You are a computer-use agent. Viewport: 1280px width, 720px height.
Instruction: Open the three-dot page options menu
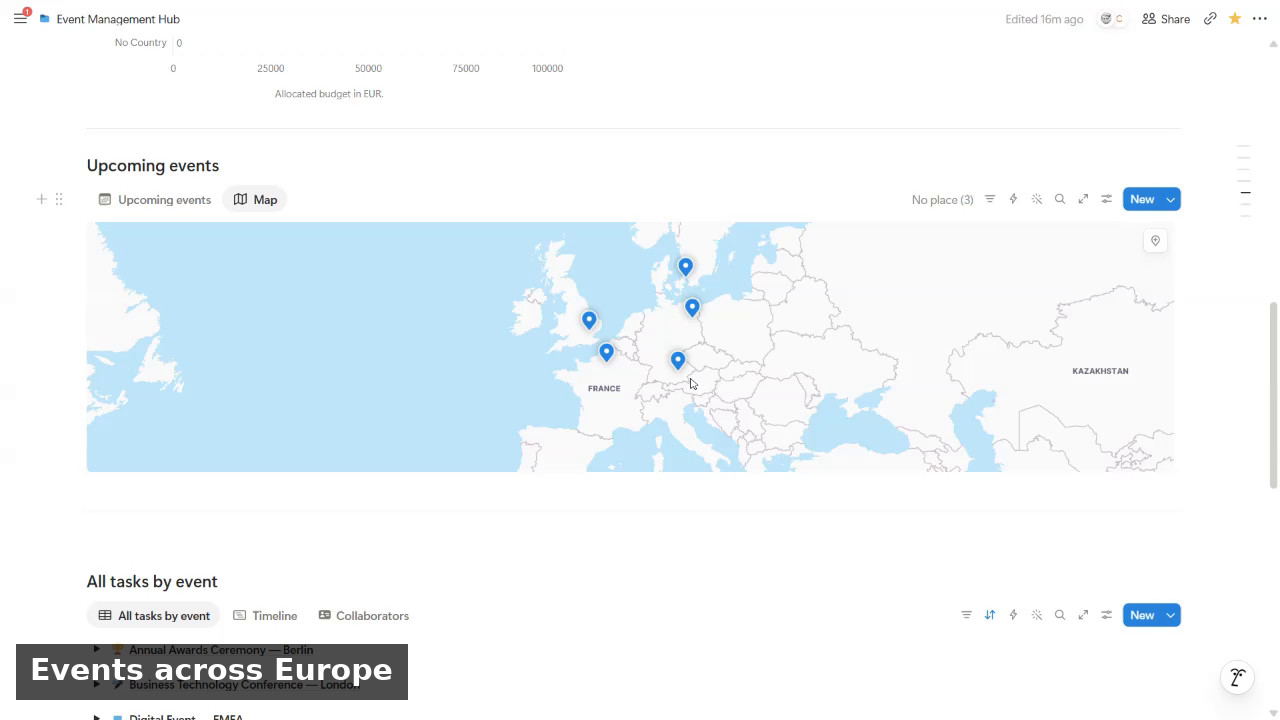1259,19
